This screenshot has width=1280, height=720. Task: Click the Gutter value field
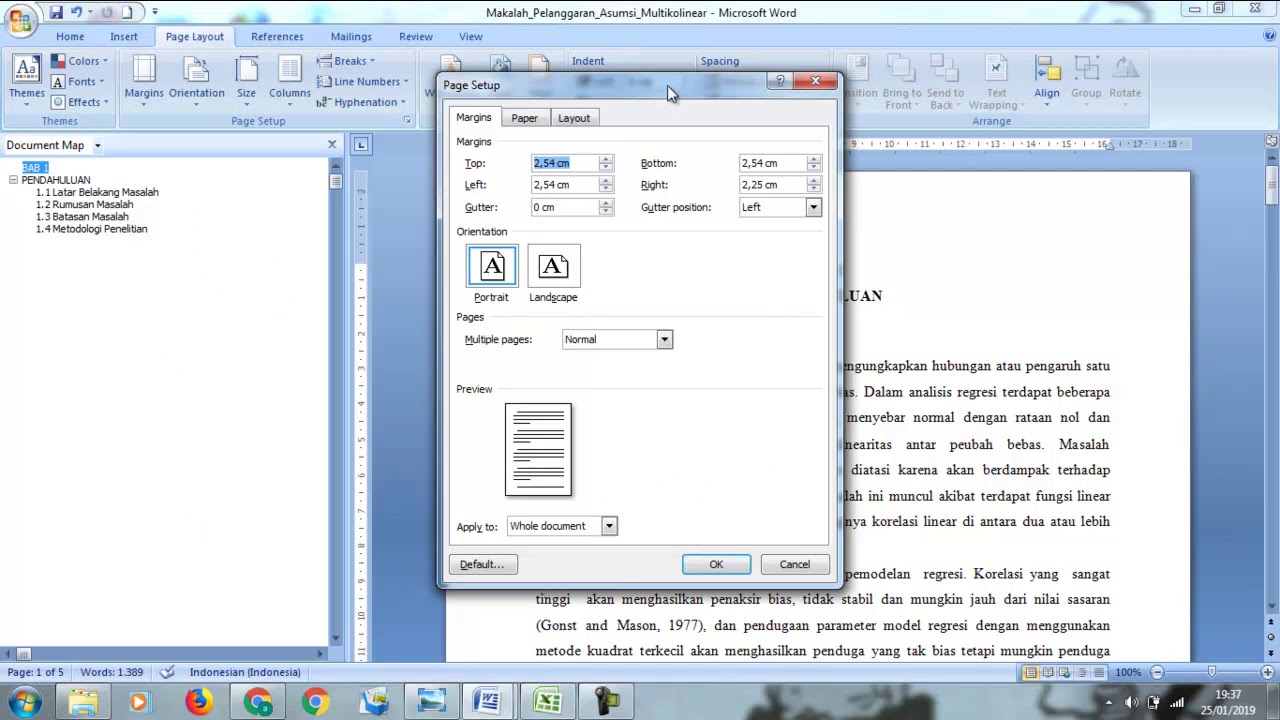(564, 207)
